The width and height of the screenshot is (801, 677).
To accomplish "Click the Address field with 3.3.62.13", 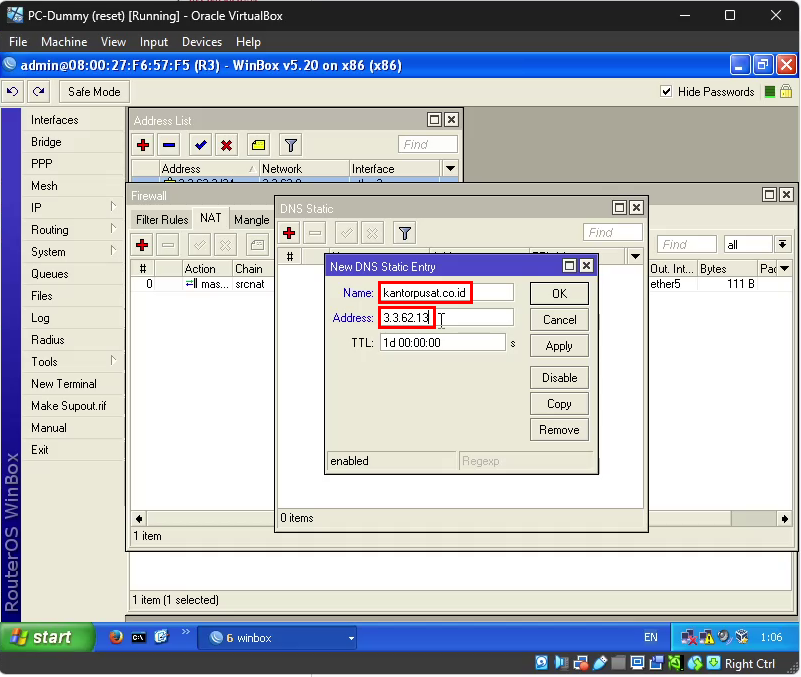I will (446, 318).
